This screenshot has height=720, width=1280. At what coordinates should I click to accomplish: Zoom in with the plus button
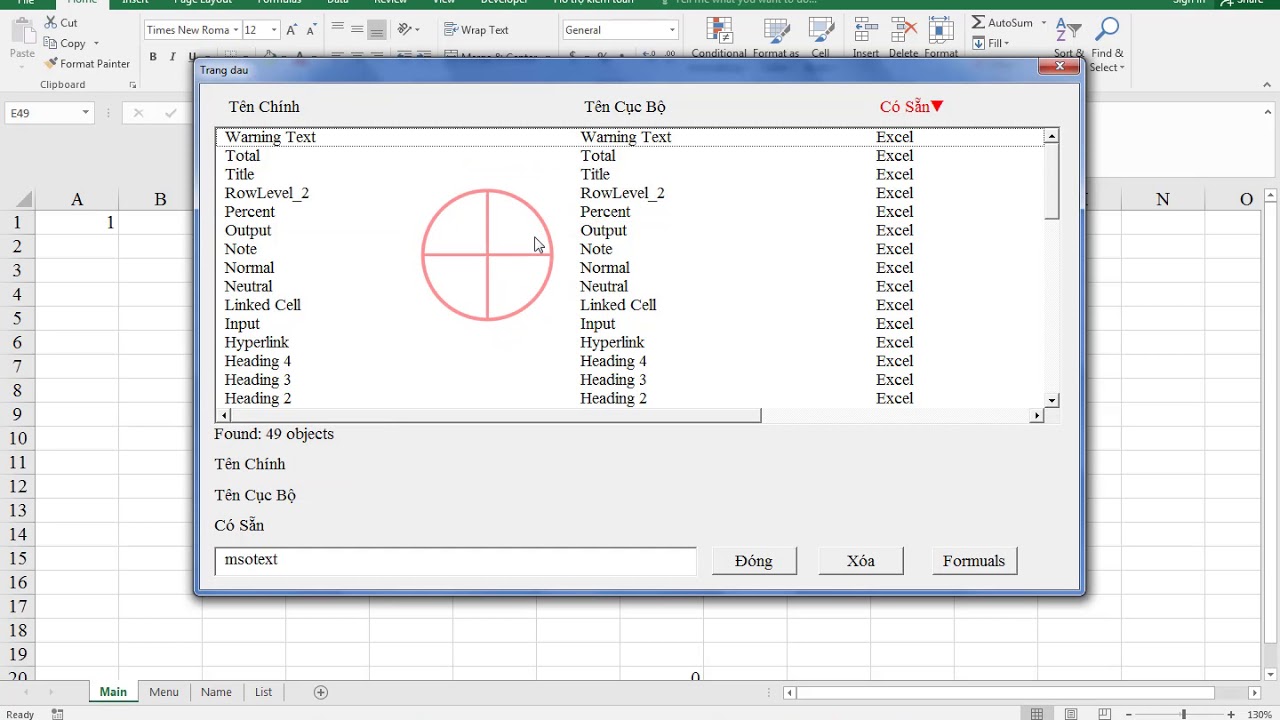pos(1231,714)
